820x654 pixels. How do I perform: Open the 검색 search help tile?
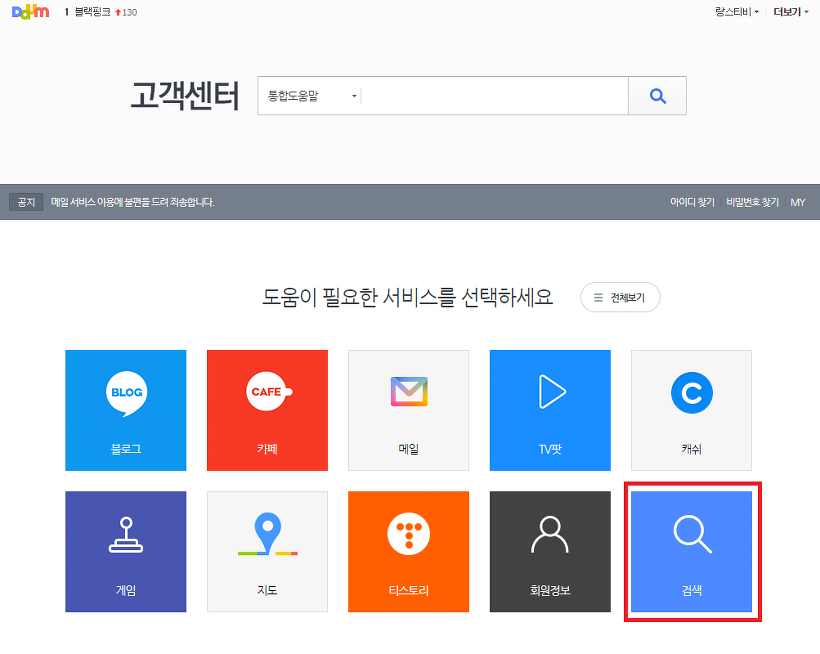[x=691, y=552]
